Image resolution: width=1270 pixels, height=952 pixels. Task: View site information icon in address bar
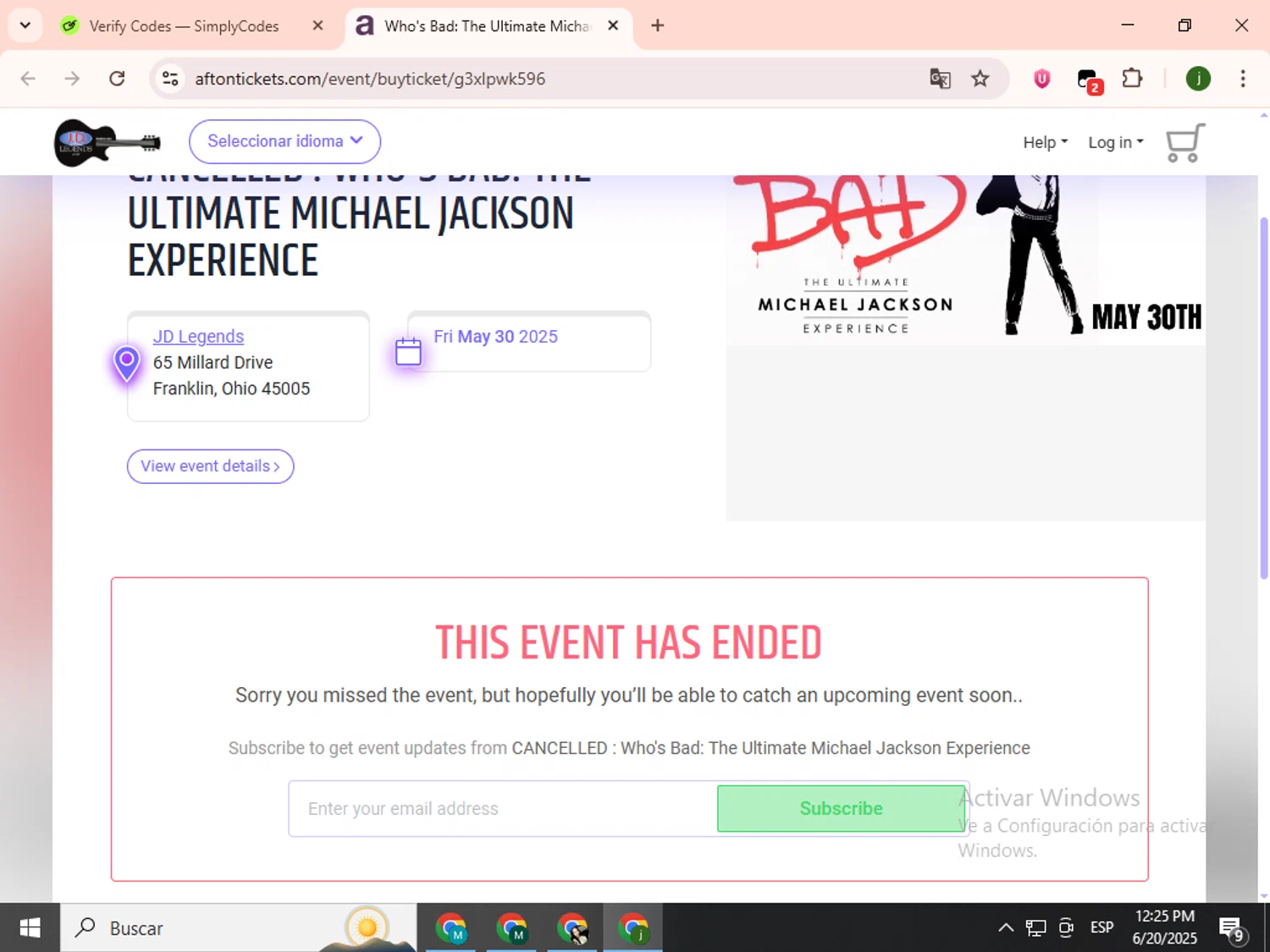point(170,79)
